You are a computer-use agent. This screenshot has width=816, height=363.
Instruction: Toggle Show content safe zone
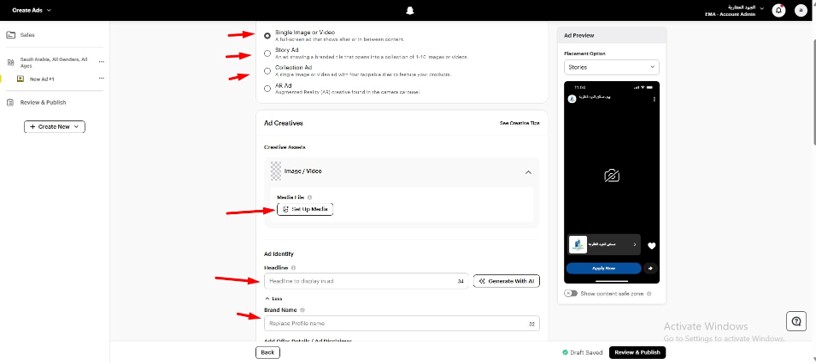tap(571, 293)
